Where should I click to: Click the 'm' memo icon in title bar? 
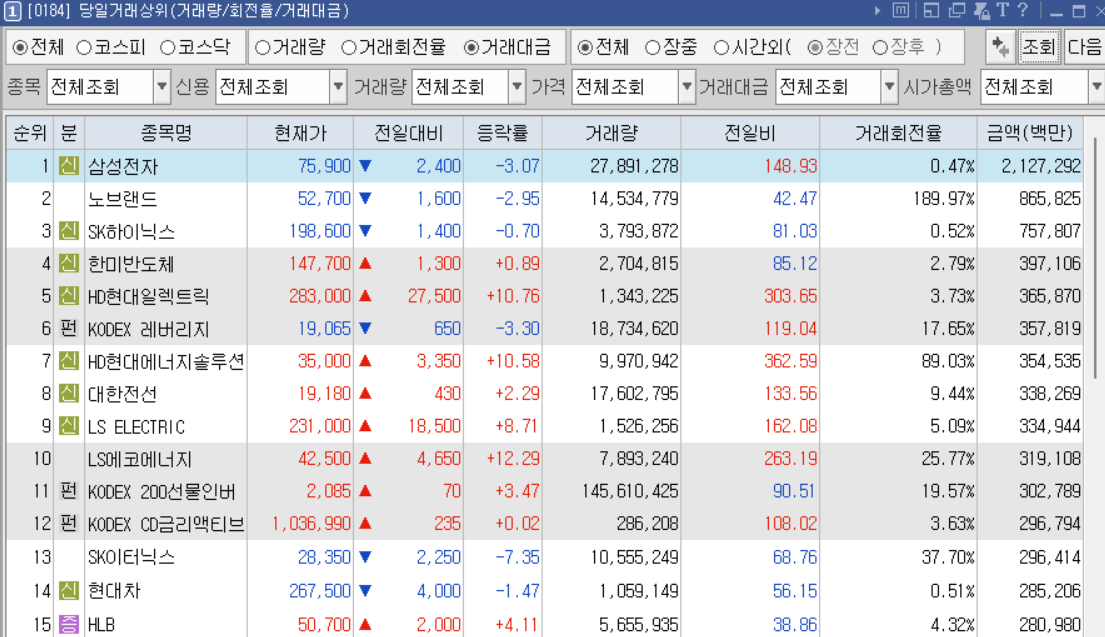(x=901, y=11)
